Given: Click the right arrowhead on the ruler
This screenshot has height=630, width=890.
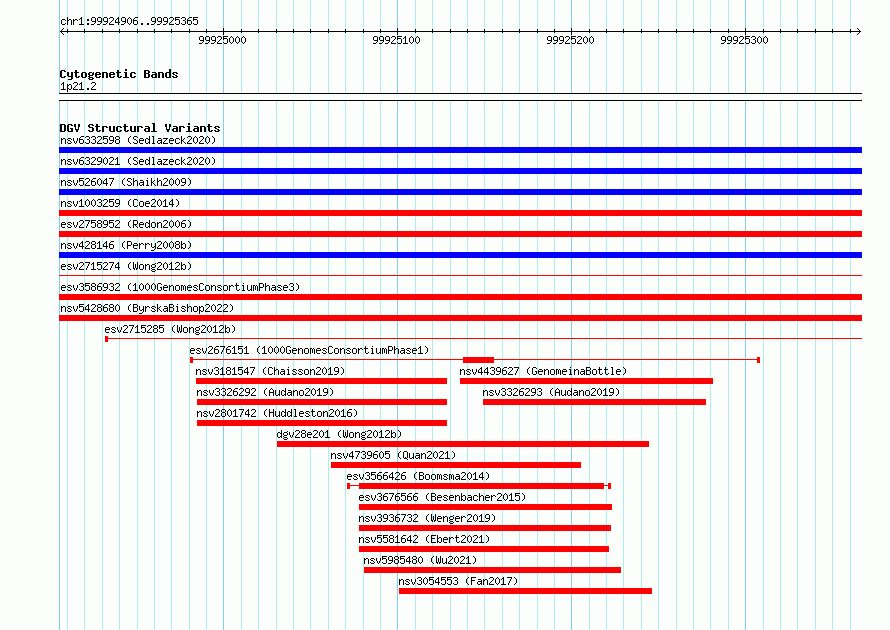Looking at the screenshot, I should click(x=858, y=31).
